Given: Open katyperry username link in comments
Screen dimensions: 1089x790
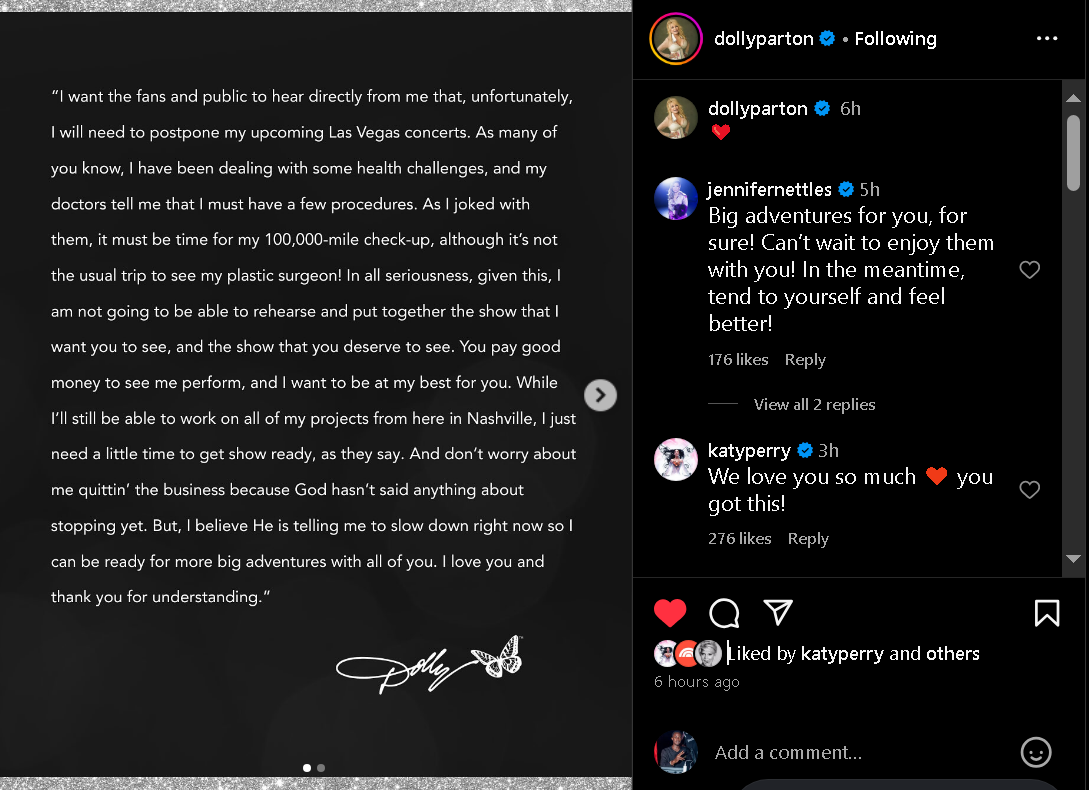Looking at the screenshot, I should coord(749,451).
